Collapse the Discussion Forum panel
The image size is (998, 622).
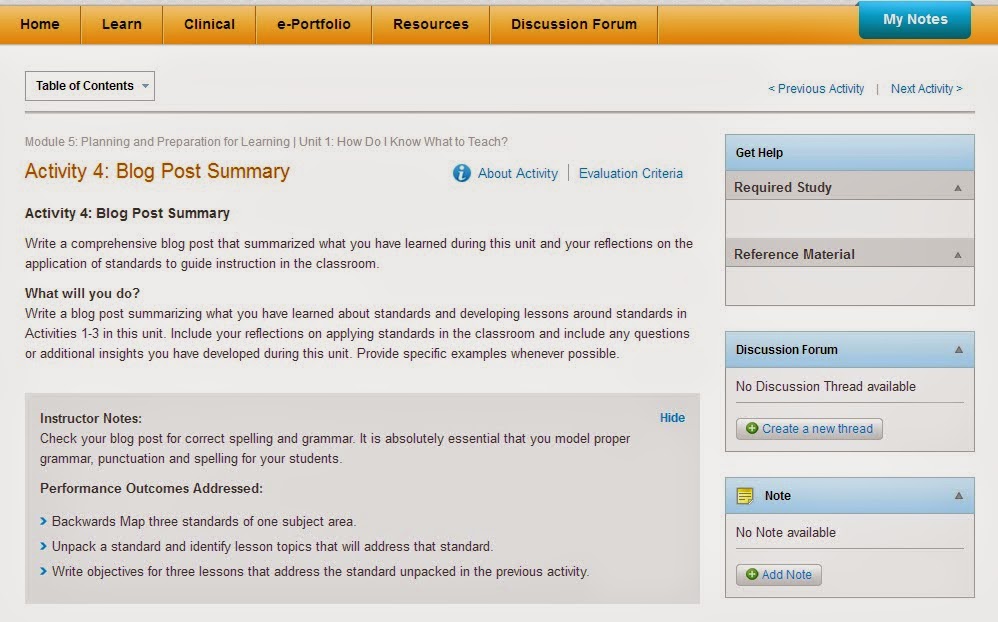[958, 350]
